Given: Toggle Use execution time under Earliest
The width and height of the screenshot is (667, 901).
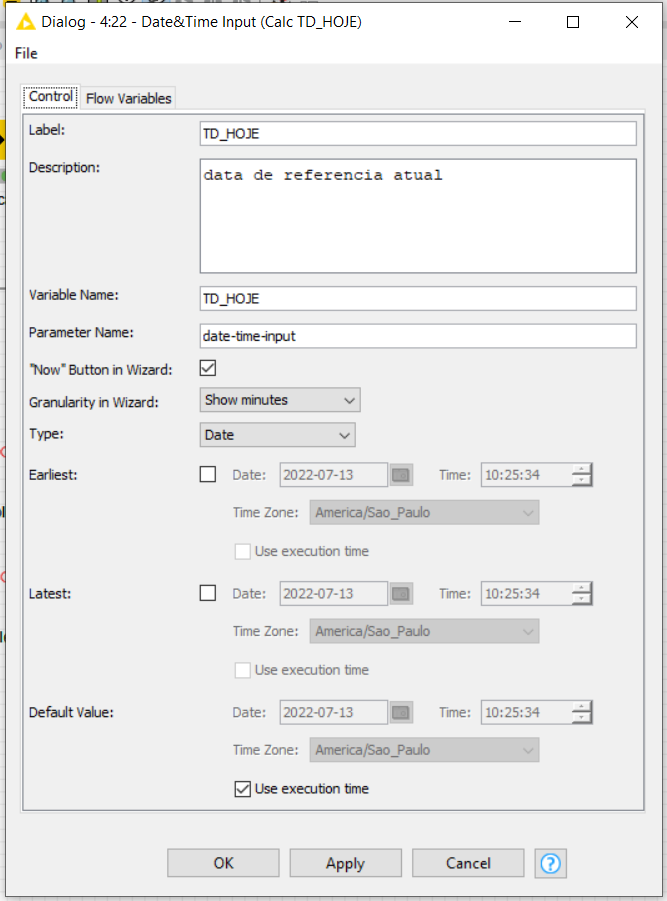Looking at the screenshot, I should pos(242,552).
